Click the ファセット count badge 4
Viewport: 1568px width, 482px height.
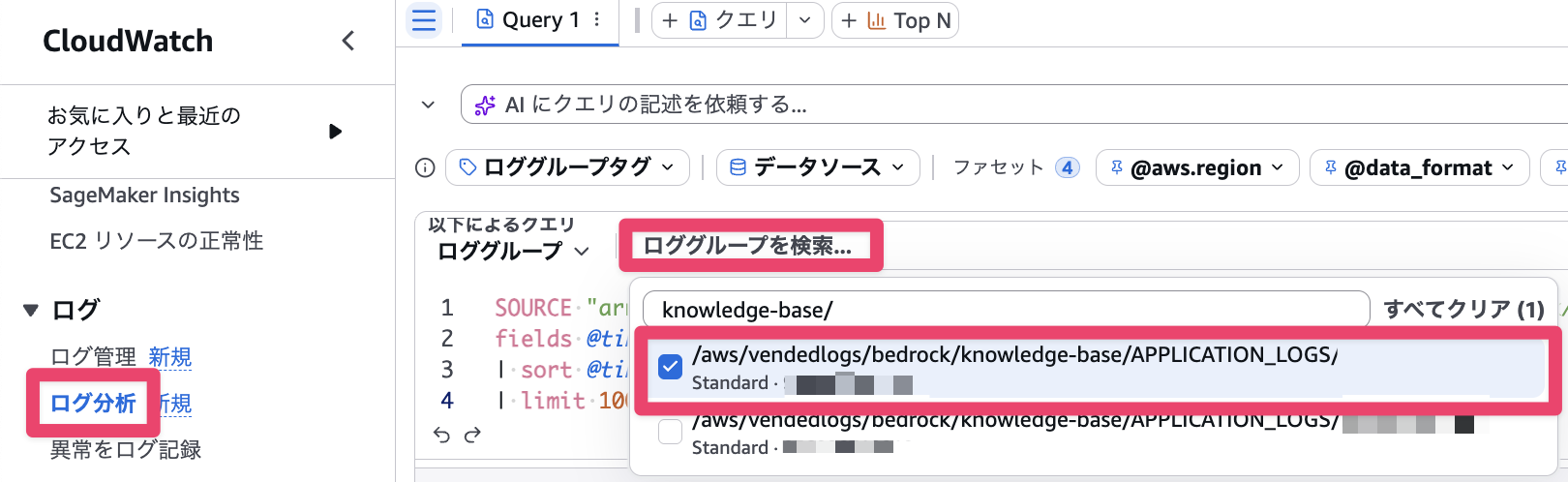coord(1067,167)
